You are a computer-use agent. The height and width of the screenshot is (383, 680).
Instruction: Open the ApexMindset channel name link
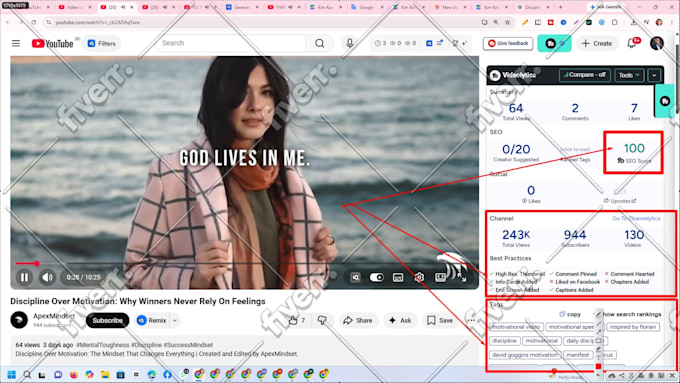point(54,316)
